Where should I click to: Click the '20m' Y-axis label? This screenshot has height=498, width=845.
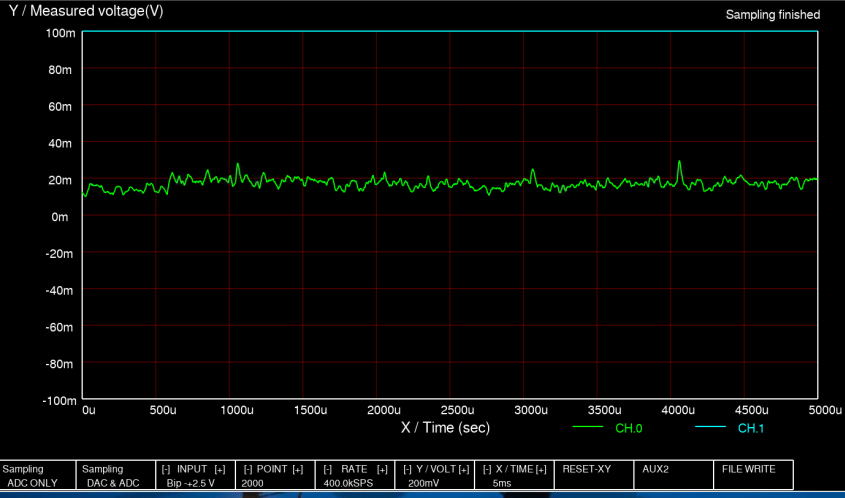(60, 181)
